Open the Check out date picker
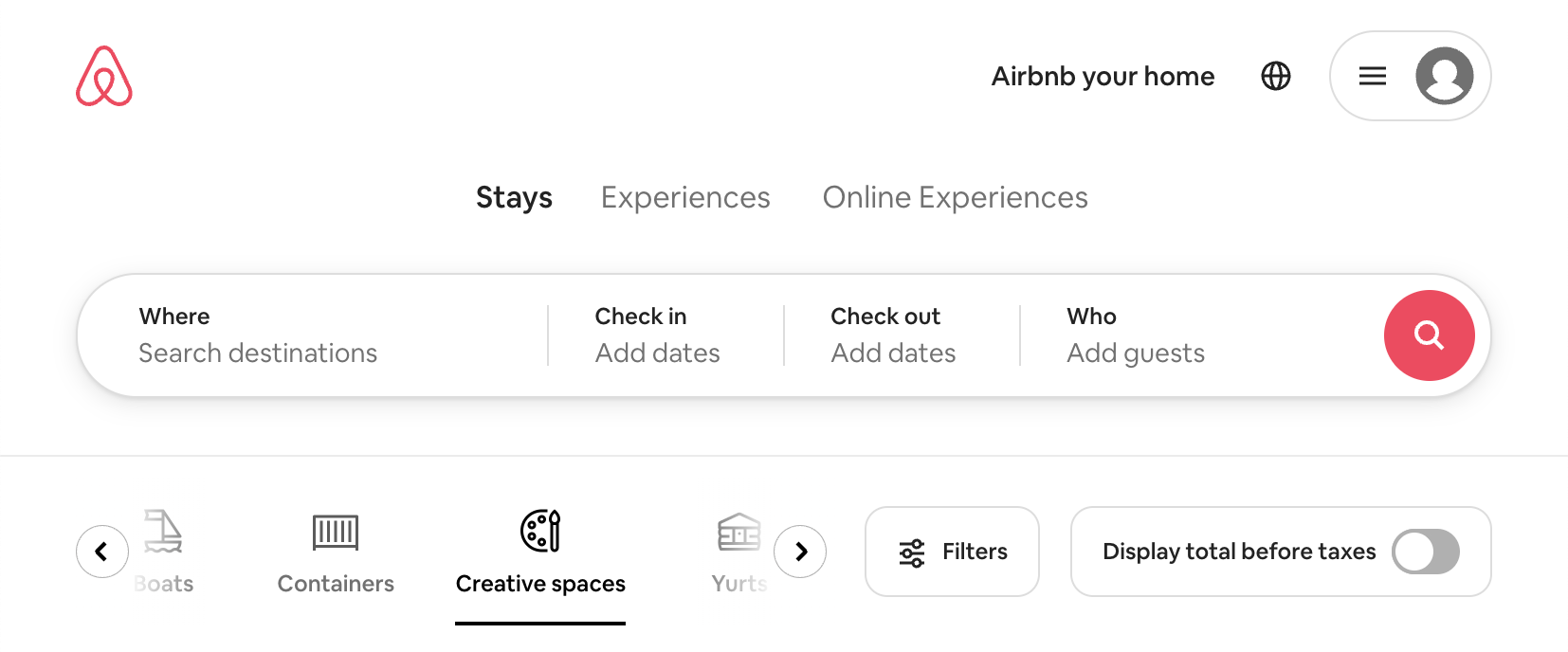Viewport: 1568px width, 652px height. point(902,335)
